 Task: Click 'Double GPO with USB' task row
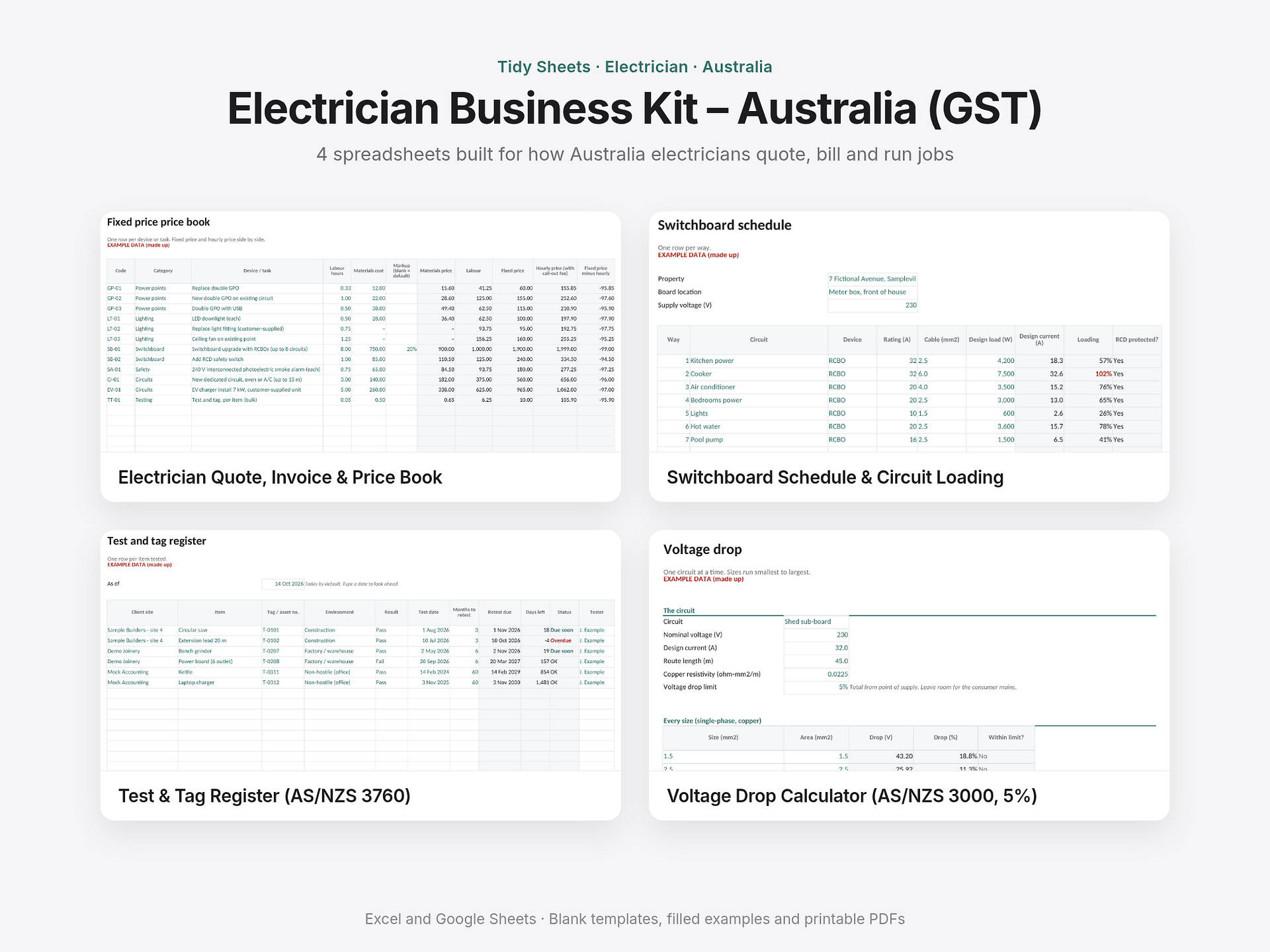click(360, 309)
